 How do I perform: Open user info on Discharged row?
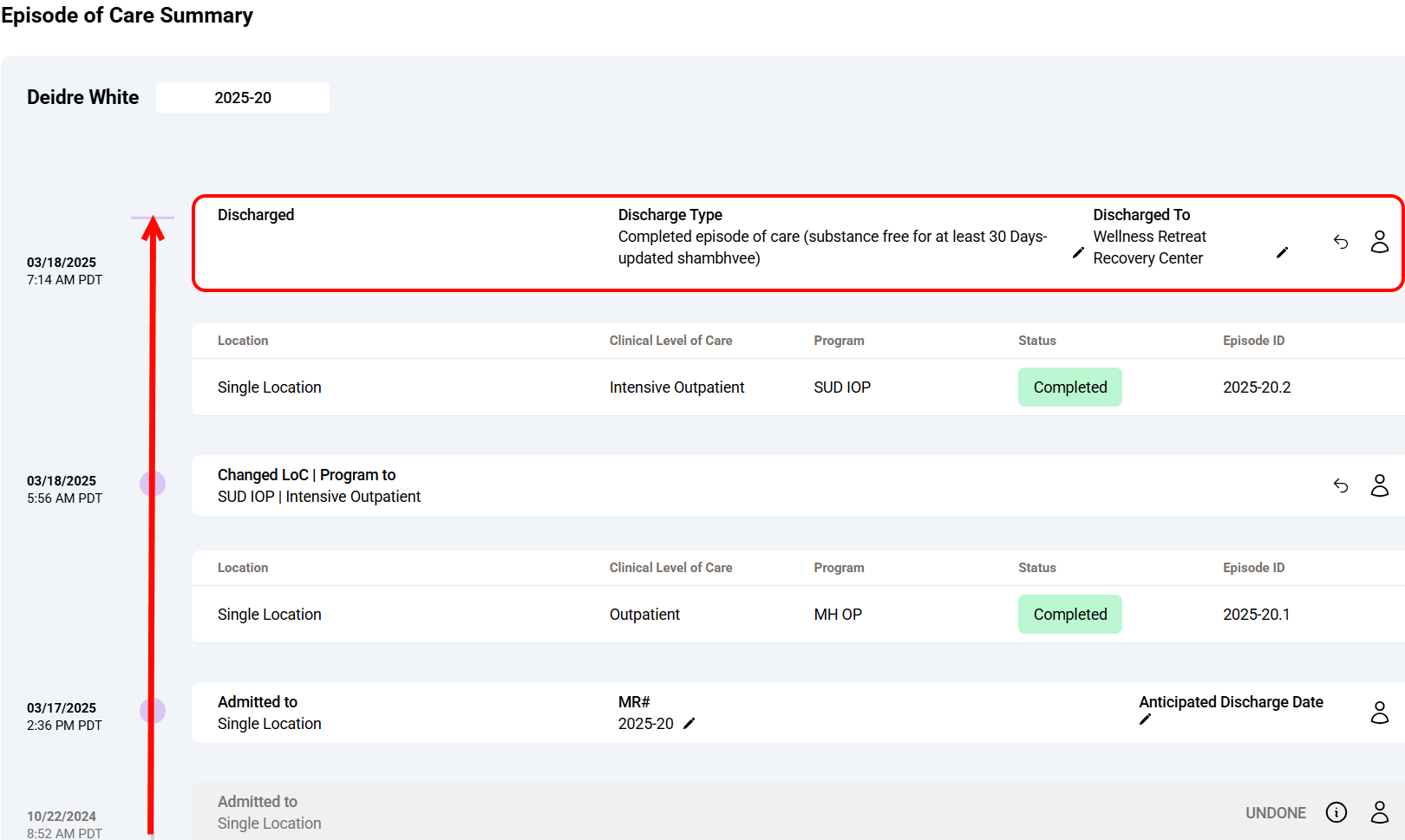tap(1379, 242)
